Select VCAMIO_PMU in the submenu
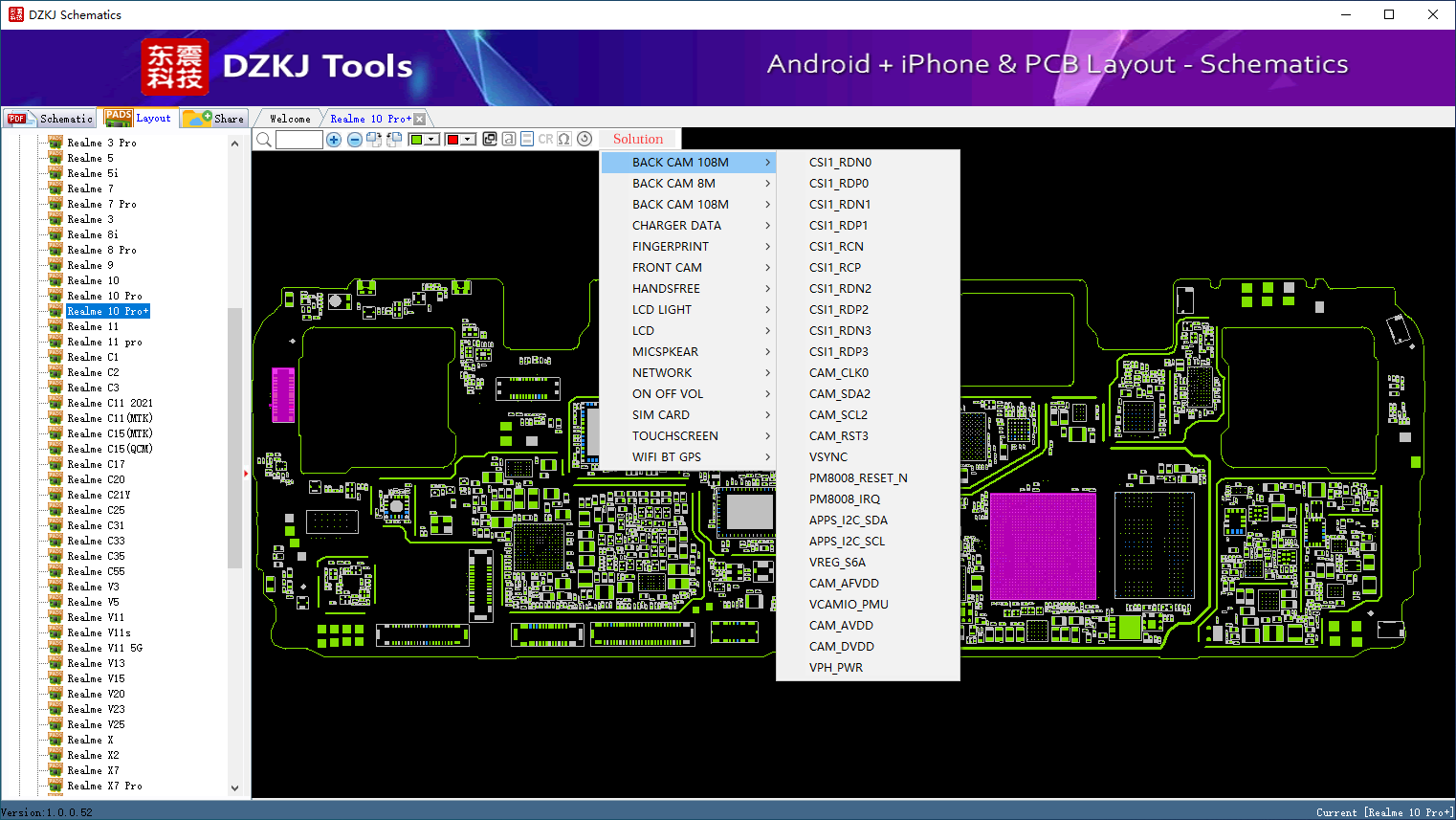Viewport: 1456px width, 820px height. (868, 605)
